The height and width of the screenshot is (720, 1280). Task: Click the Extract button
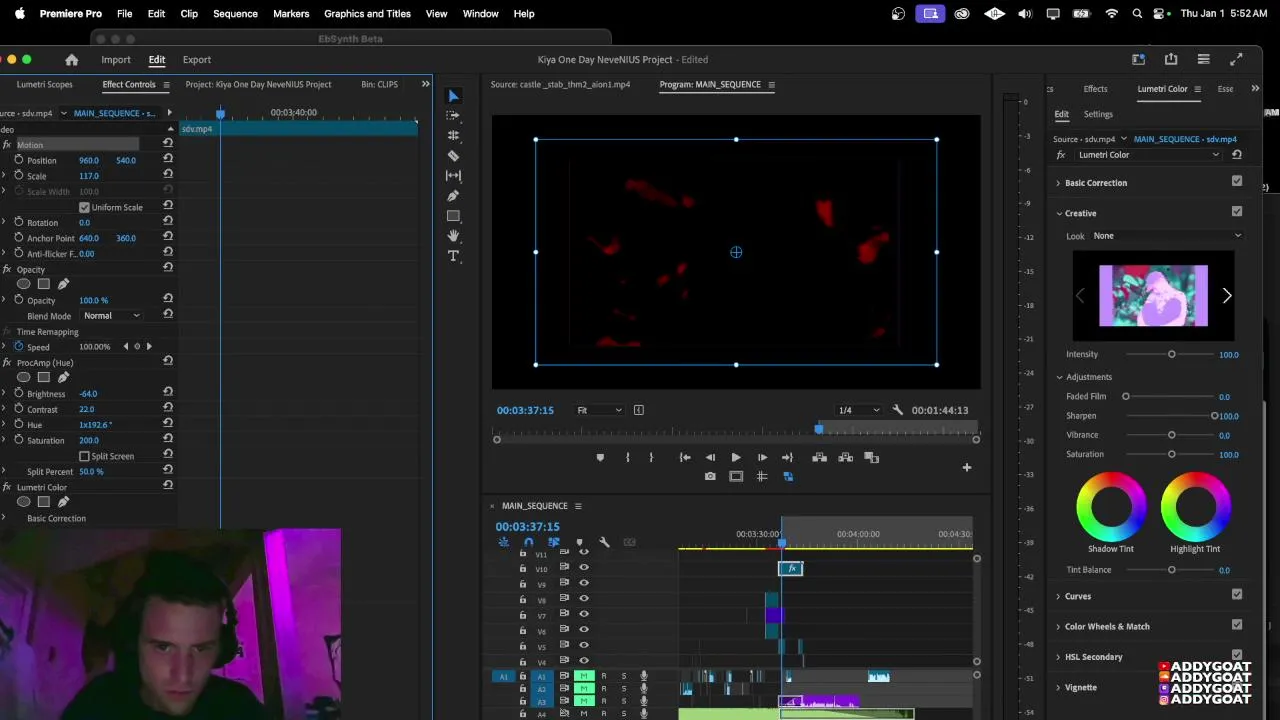pos(846,458)
